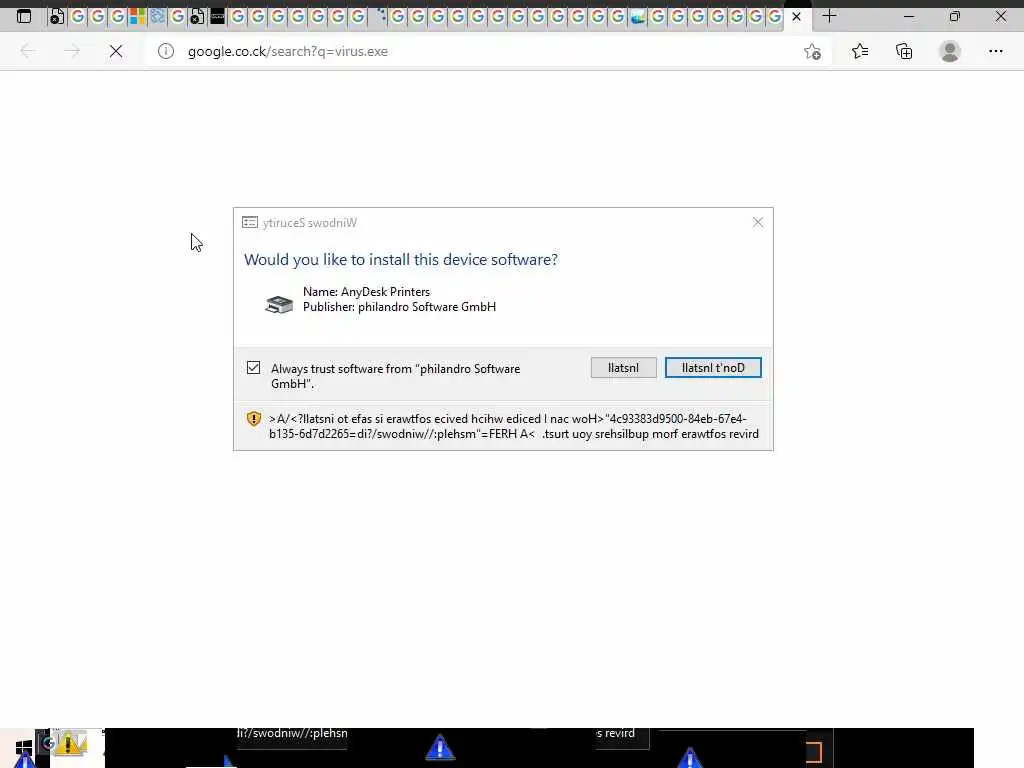
Task: Click heading 'Would you like to install'
Action: point(400,259)
